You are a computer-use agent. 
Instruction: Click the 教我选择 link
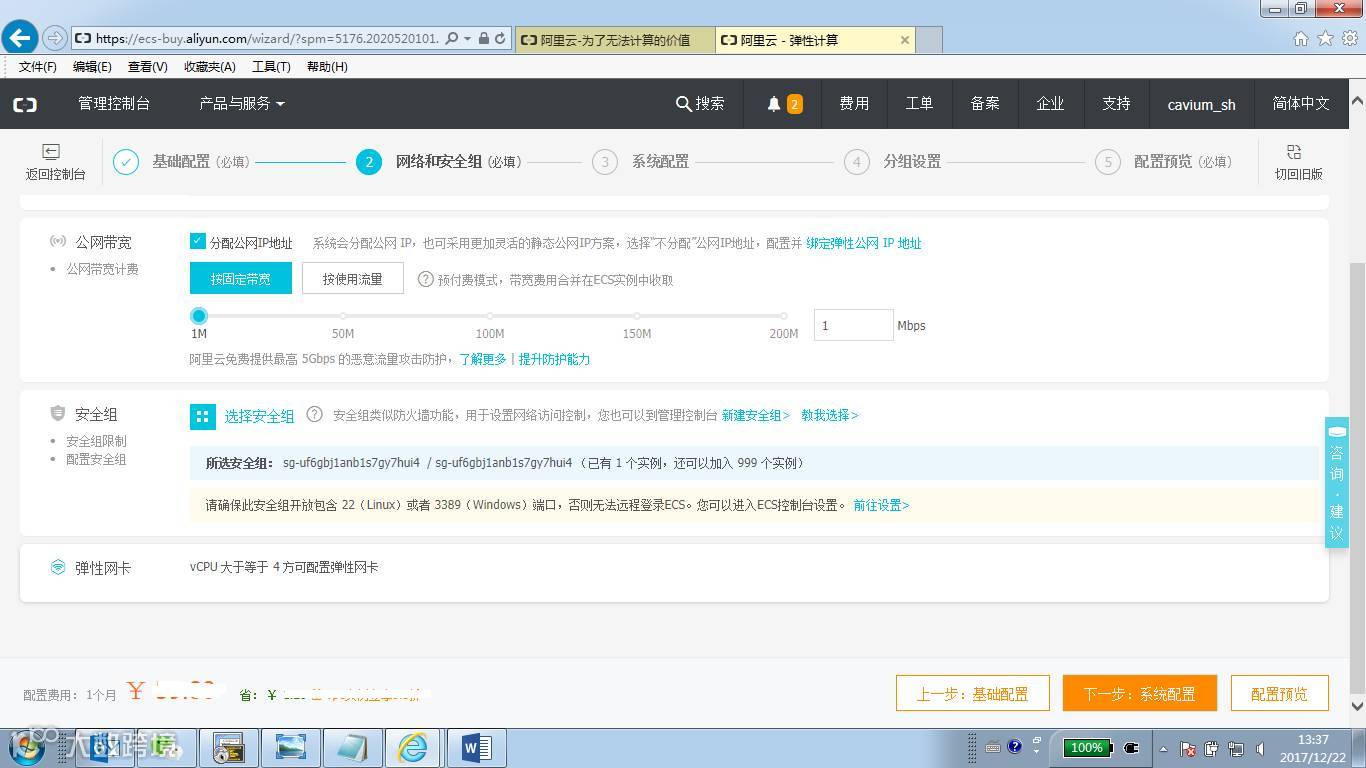click(830, 415)
